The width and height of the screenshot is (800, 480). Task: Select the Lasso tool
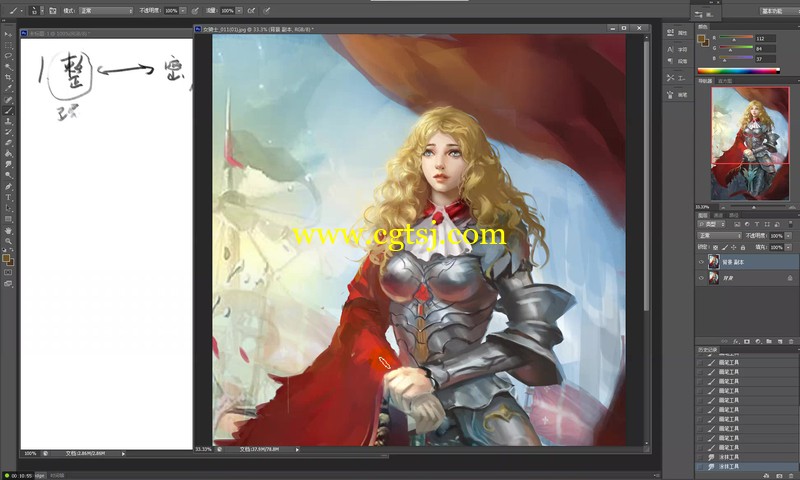tap(8, 56)
